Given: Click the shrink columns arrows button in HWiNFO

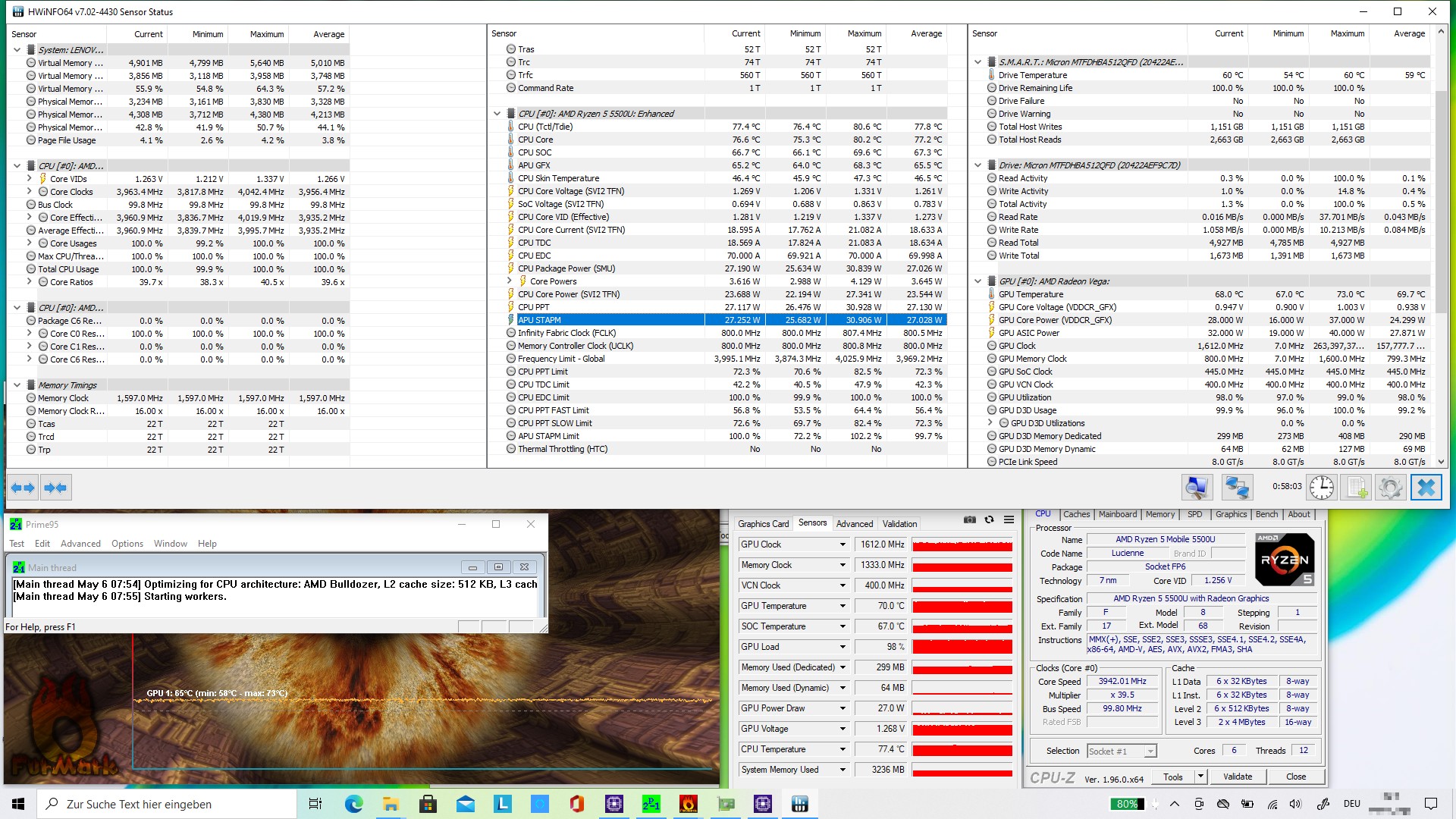Looking at the screenshot, I should 55,488.
